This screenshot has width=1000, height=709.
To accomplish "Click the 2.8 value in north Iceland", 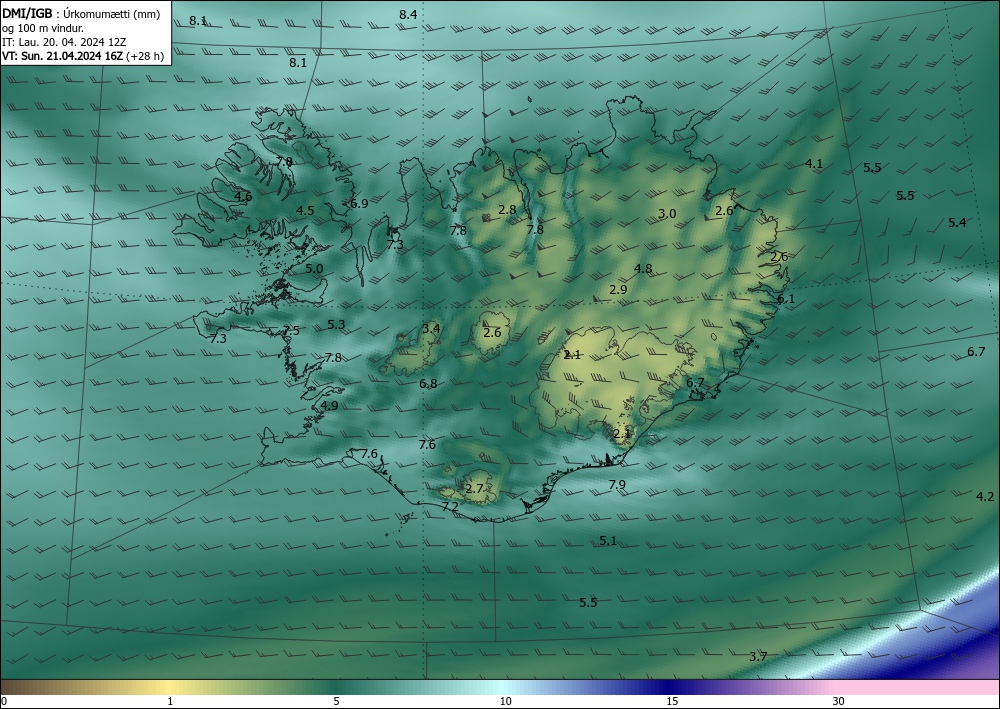I will 507,210.
